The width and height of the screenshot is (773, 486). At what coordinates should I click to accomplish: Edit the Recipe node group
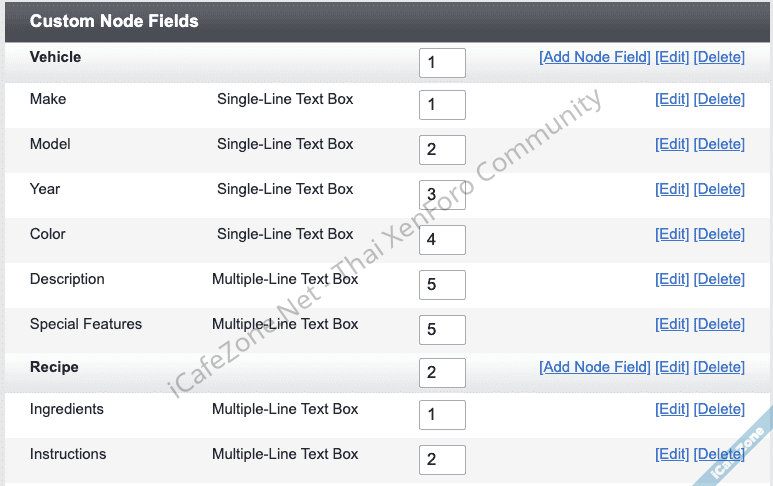pyautogui.click(x=672, y=367)
